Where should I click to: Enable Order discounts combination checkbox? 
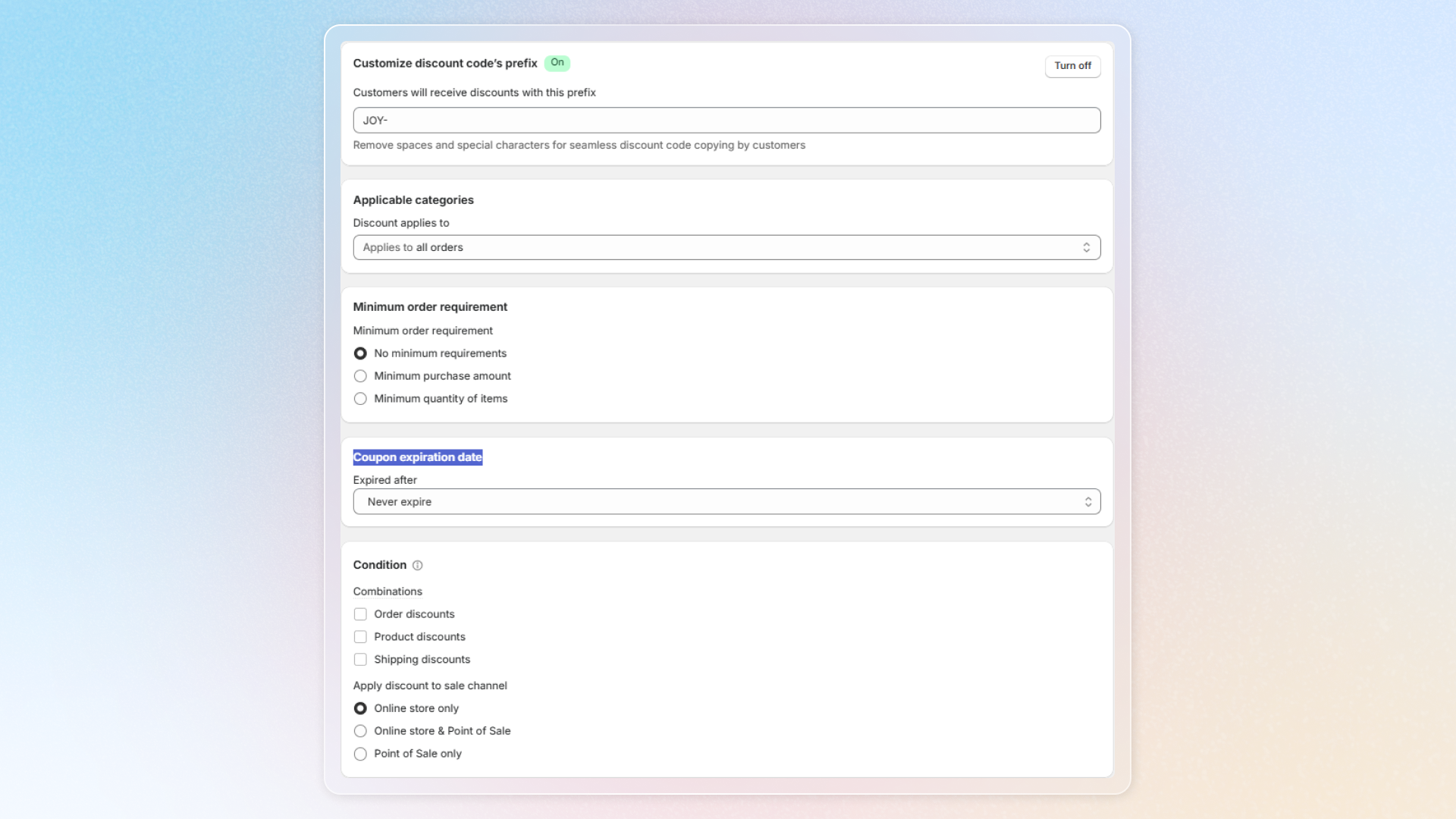(361, 615)
